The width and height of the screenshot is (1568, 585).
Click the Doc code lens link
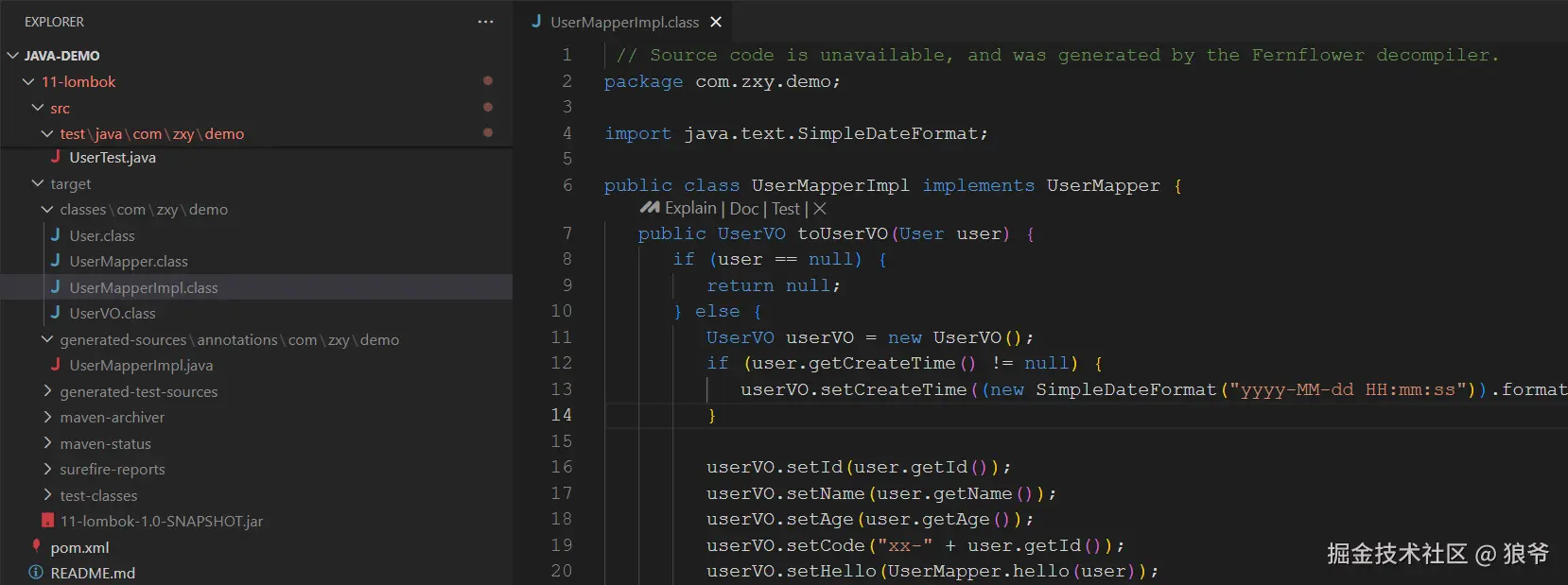pos(744,209)
